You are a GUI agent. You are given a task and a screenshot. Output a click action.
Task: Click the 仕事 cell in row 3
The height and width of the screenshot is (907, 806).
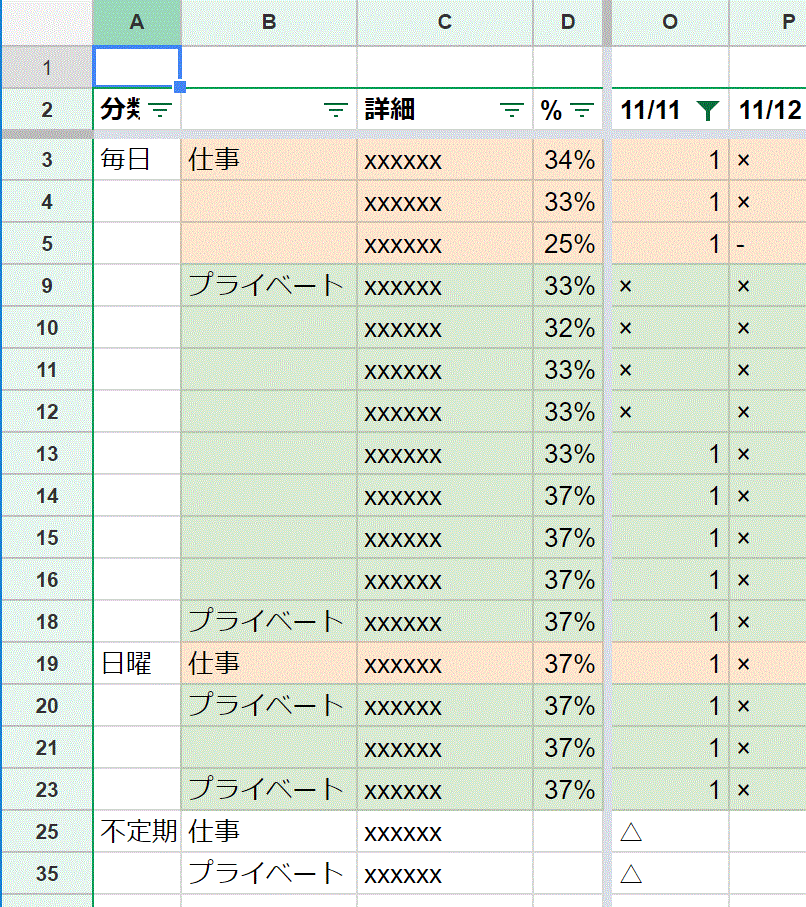tap(268, 159)
